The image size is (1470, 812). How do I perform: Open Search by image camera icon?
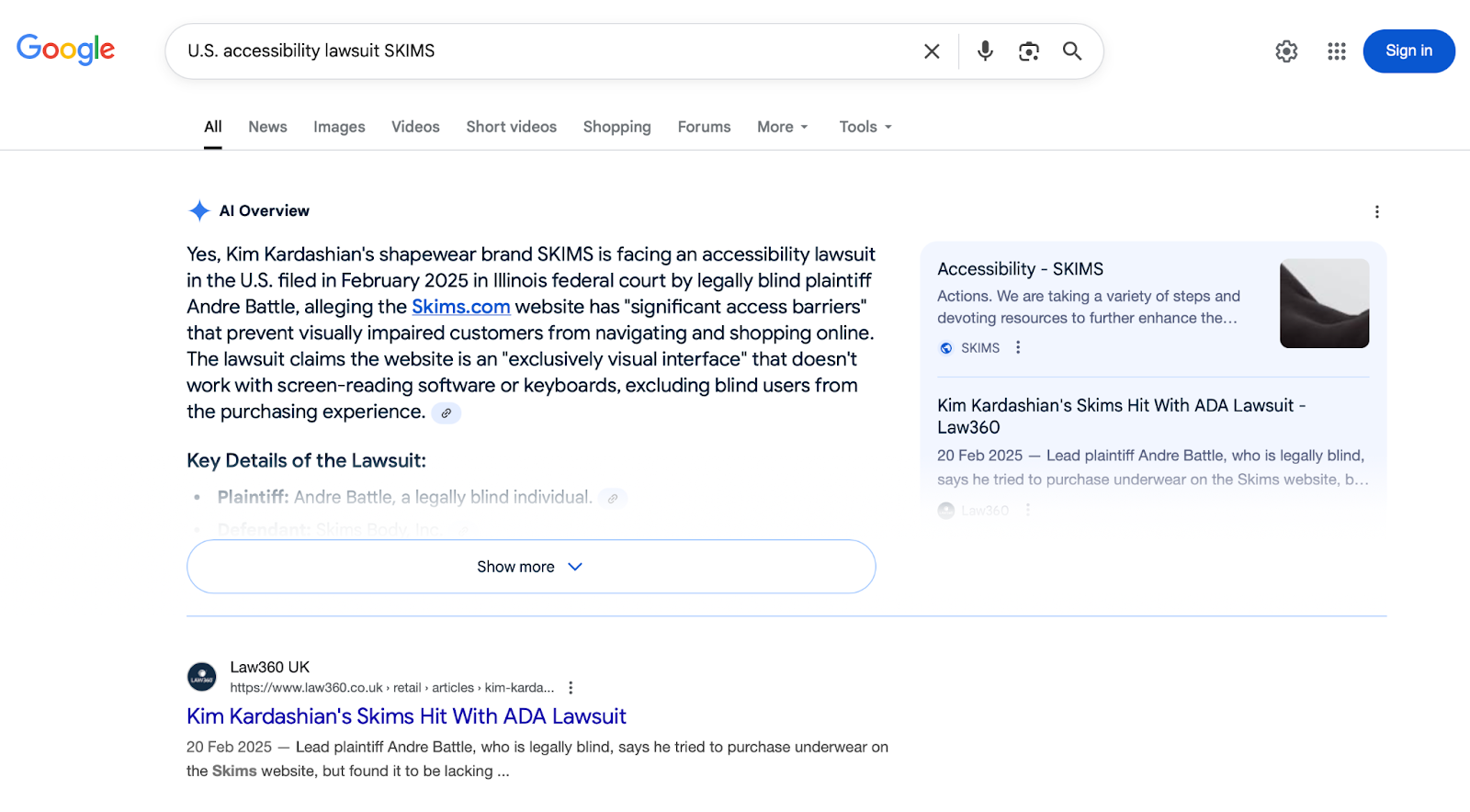click(x=1029, y=51)
